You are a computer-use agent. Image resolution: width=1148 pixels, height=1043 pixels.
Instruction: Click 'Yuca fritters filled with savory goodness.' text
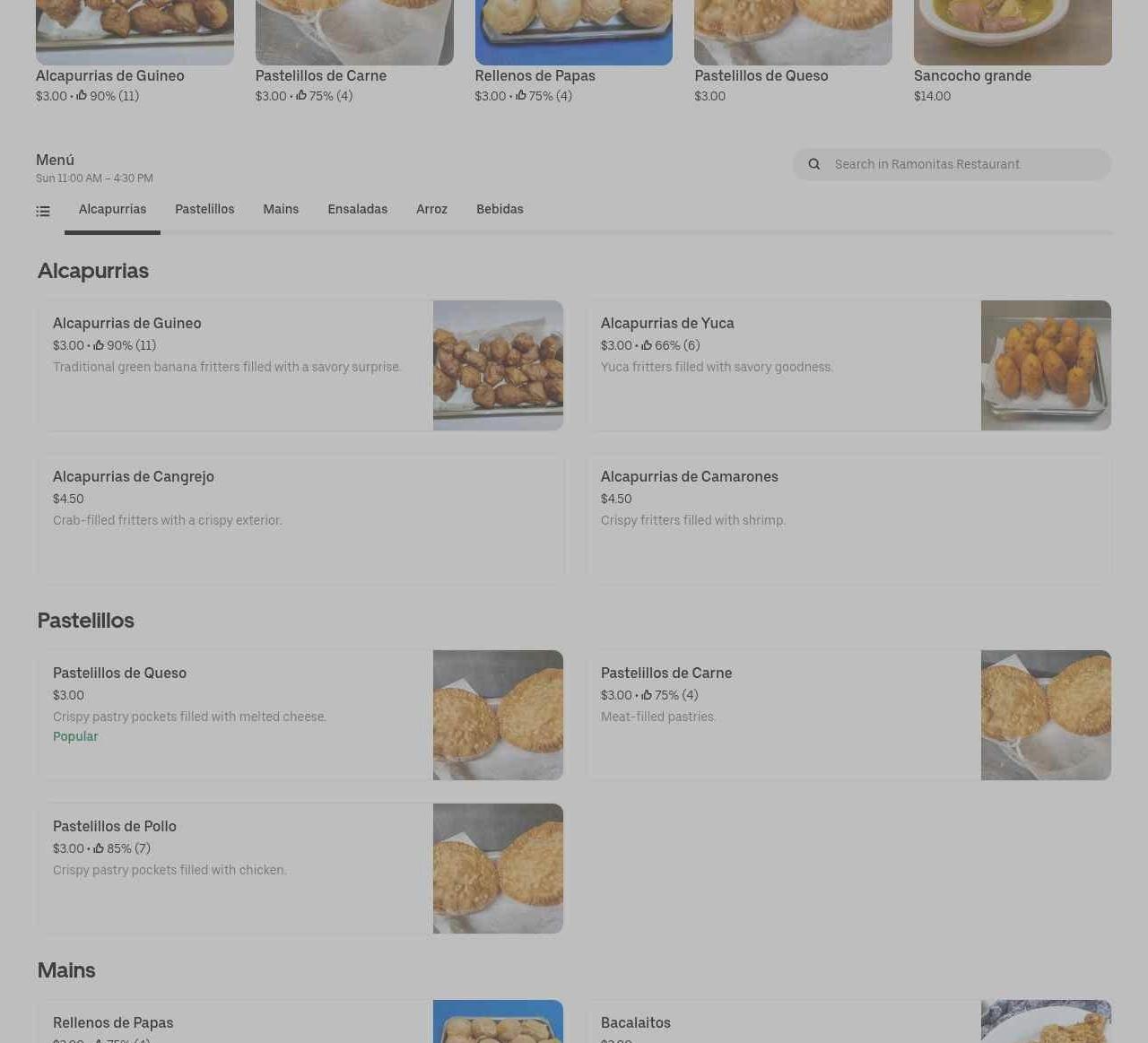pyautogui.click(x=717, y=367)
